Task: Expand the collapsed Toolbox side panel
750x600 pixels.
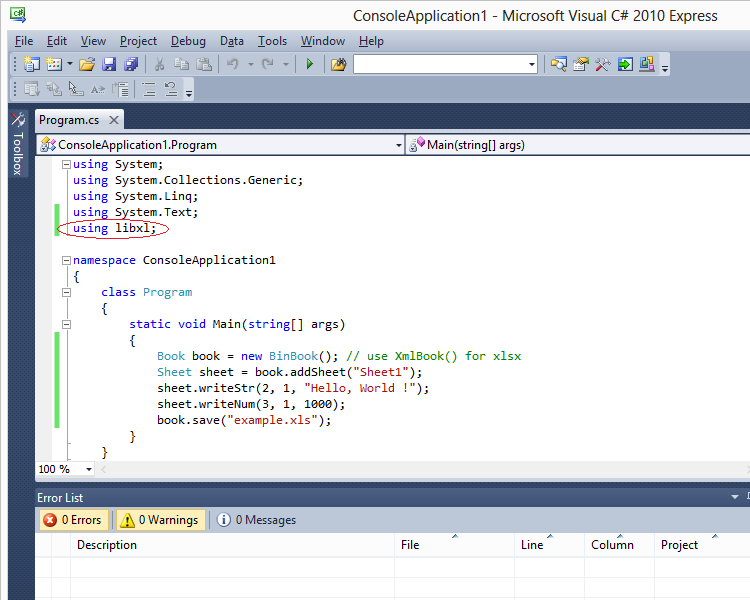Action: click(x=18, y=144)
